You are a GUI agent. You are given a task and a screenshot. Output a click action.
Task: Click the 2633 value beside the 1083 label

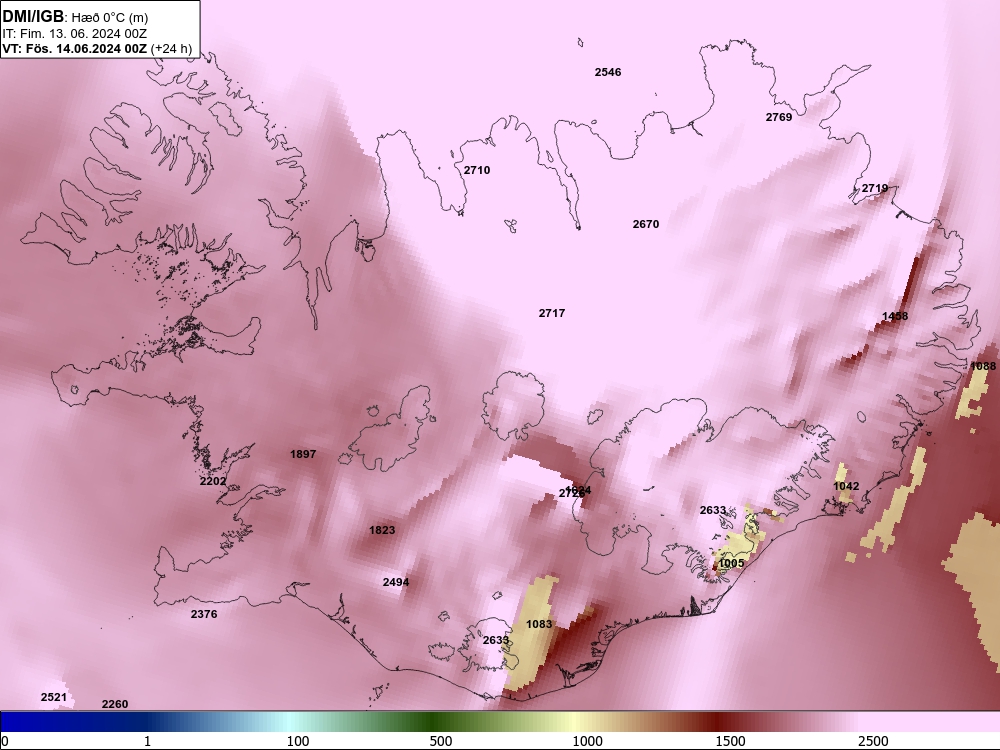click(496, 640)
